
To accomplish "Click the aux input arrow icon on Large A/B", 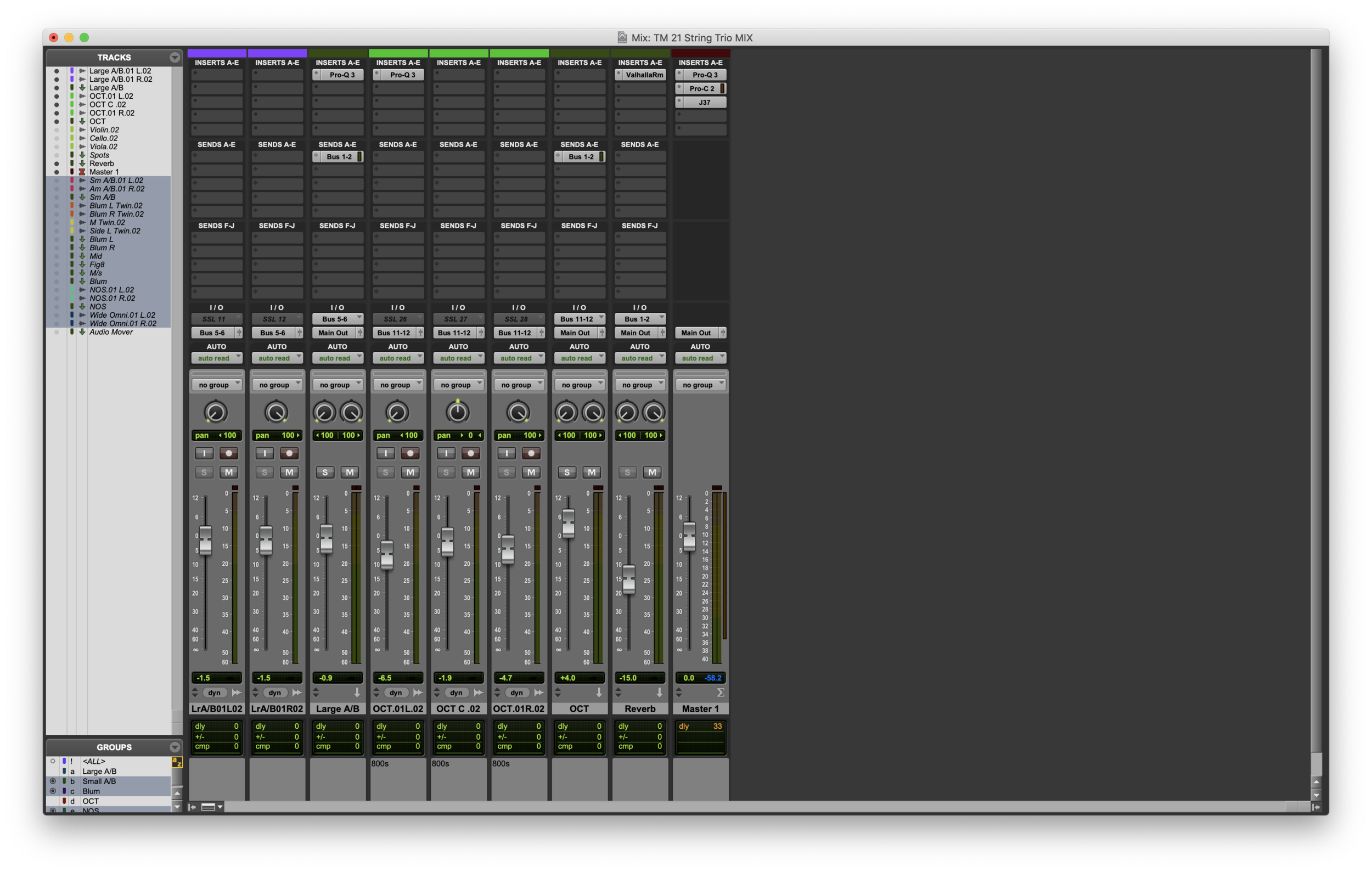I will pyautogui.click(x=357, y=693).
